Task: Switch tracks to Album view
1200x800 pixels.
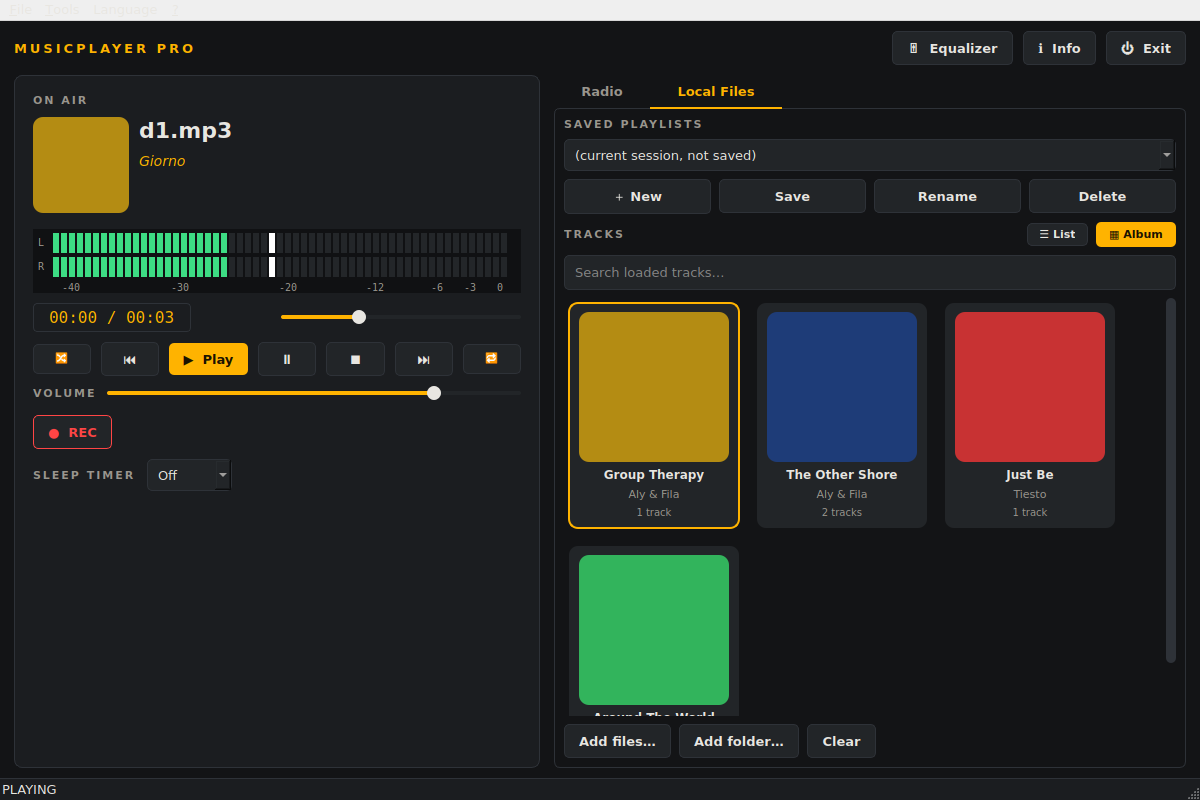Action: click(x=1136, y=234)
